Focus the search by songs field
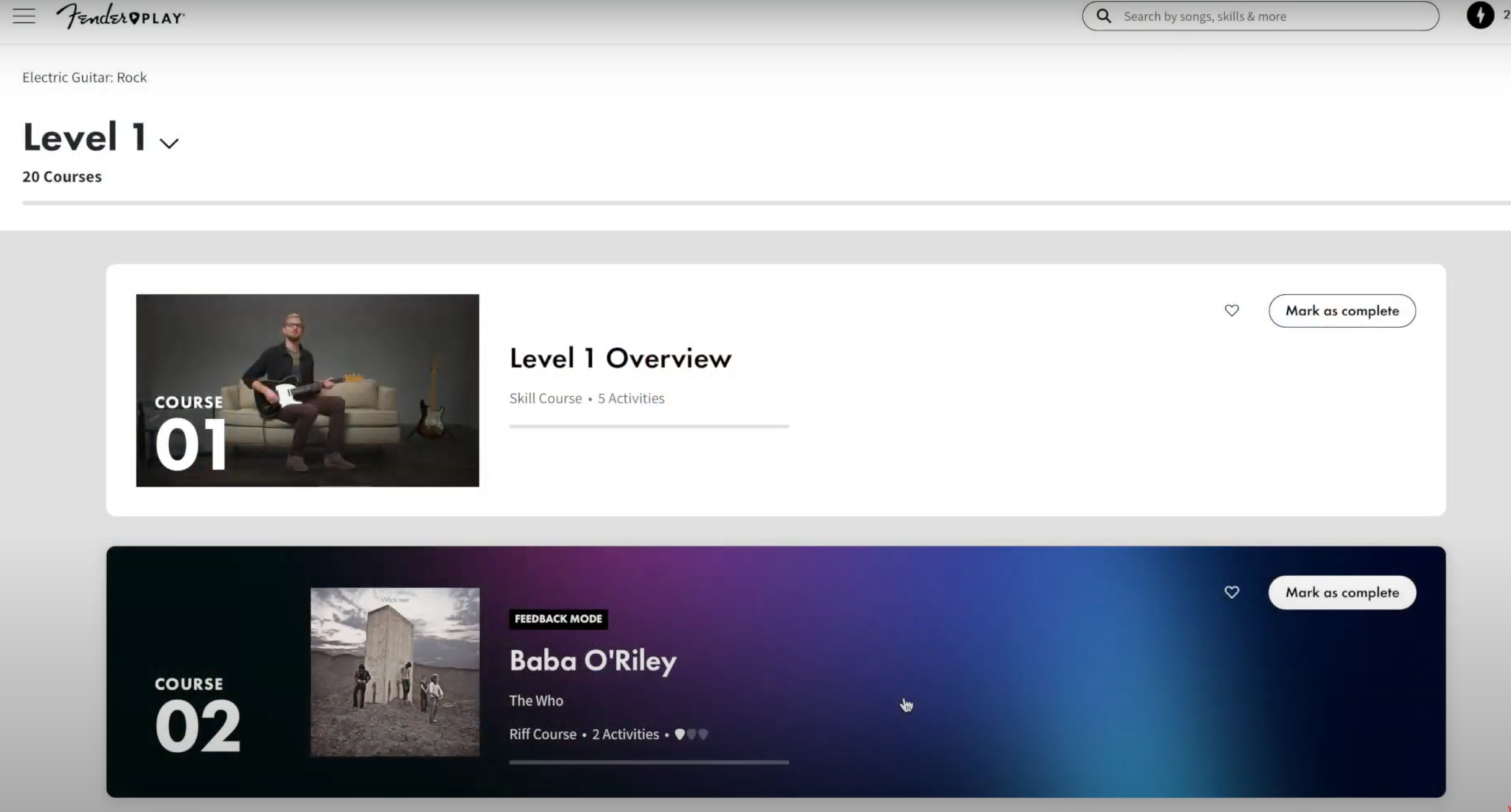This screenshot has width=1511, height=812. point(1260,16)
